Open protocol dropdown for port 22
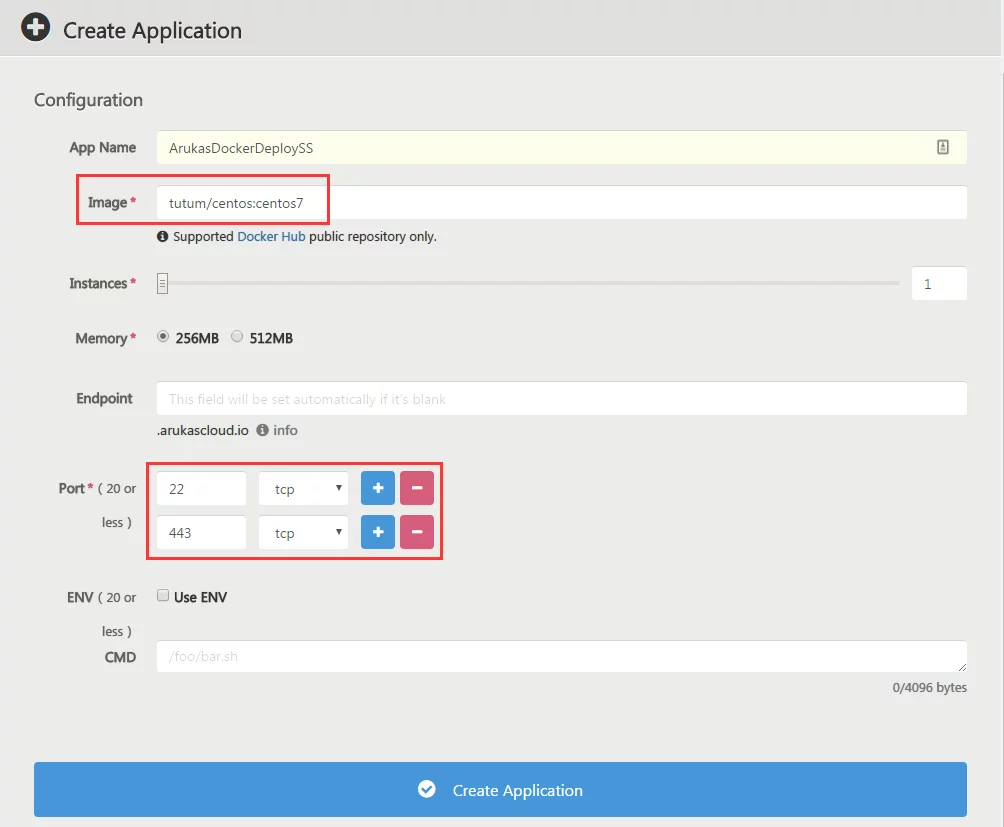 (x=303, y=489)
